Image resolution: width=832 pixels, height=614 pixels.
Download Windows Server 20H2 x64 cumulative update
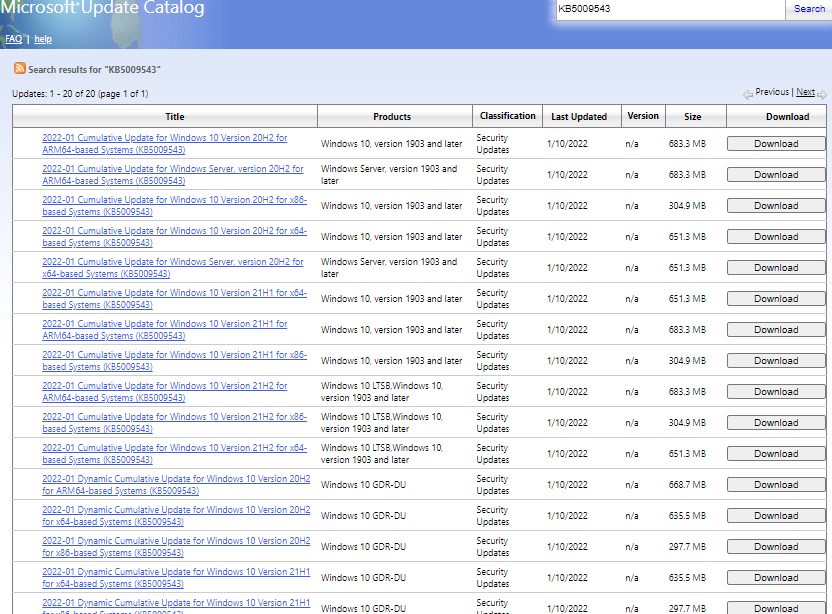point(776,268)
